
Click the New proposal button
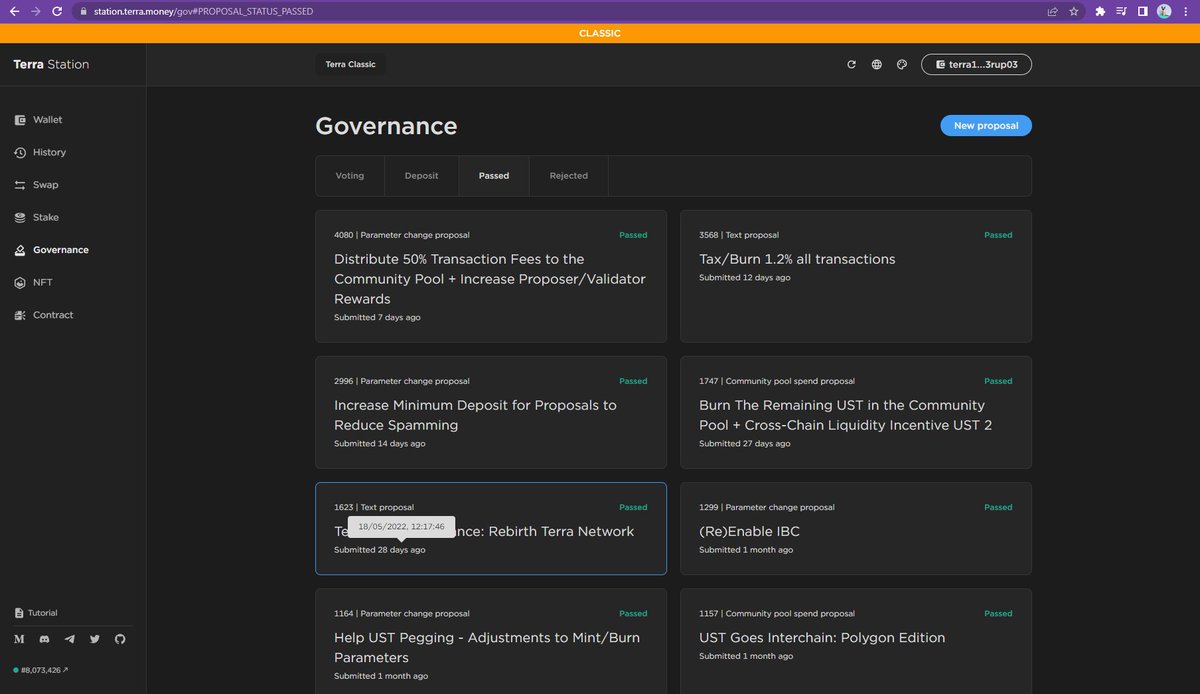click(986, 126)
